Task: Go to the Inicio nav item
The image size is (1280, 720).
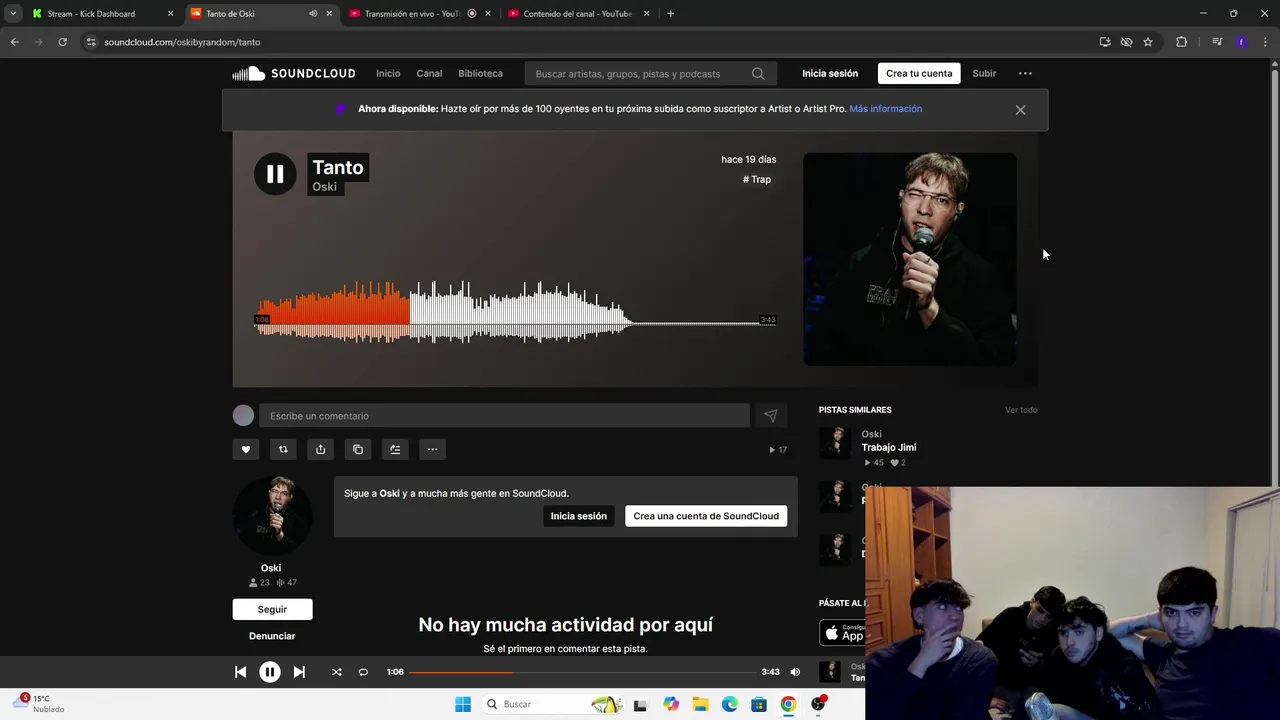Action: coord(388,73)
